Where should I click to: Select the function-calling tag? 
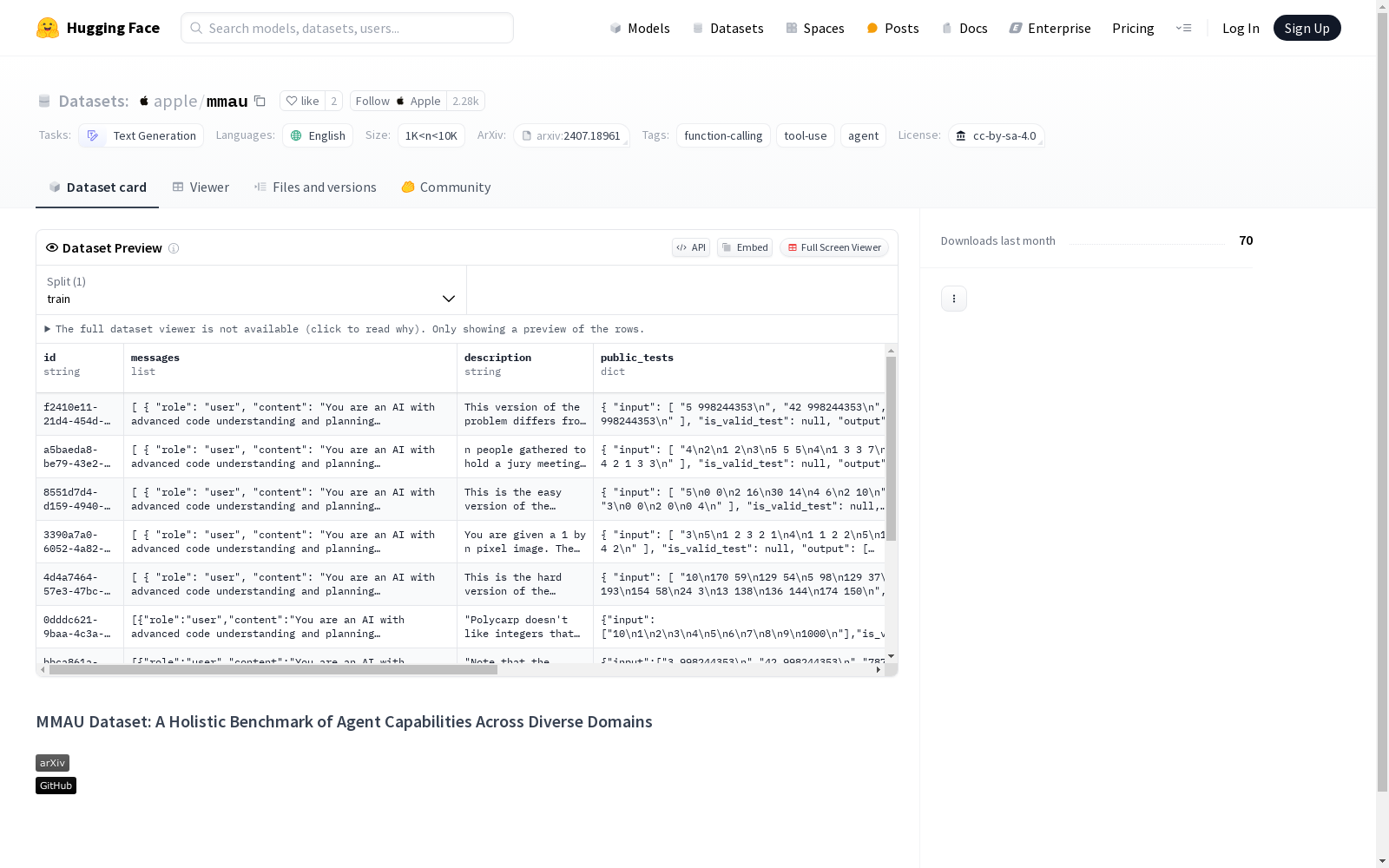(x=723, y=135)
